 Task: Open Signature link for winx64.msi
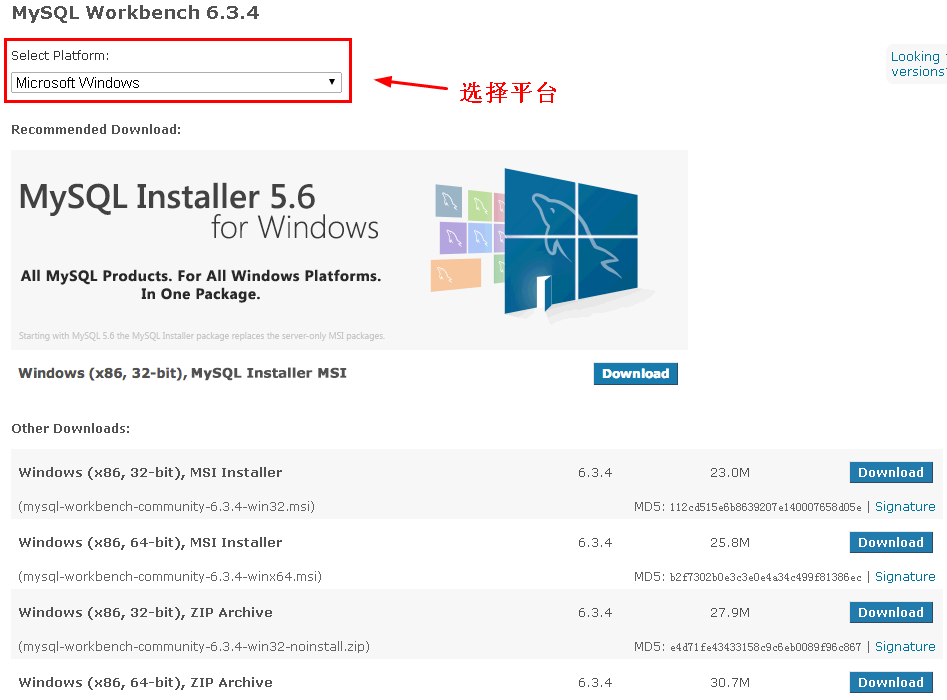click(x=905, y=577)
